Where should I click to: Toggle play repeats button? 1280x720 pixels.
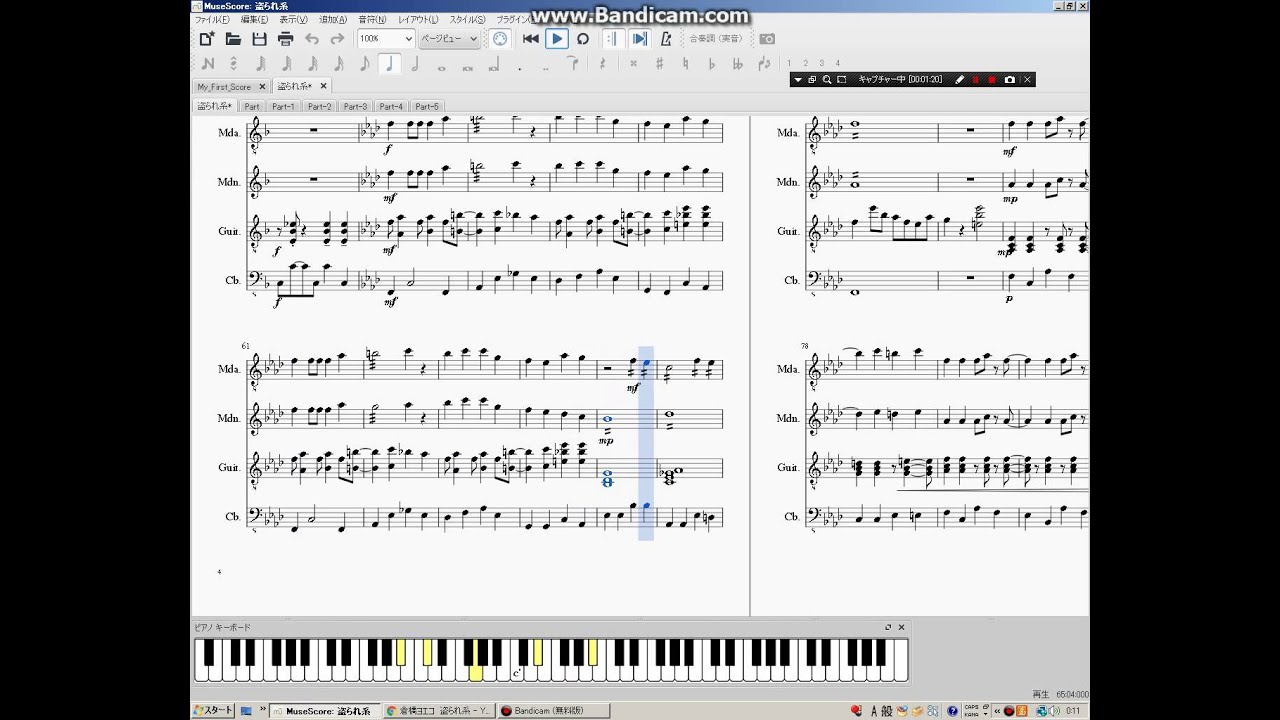pos(613,39)
